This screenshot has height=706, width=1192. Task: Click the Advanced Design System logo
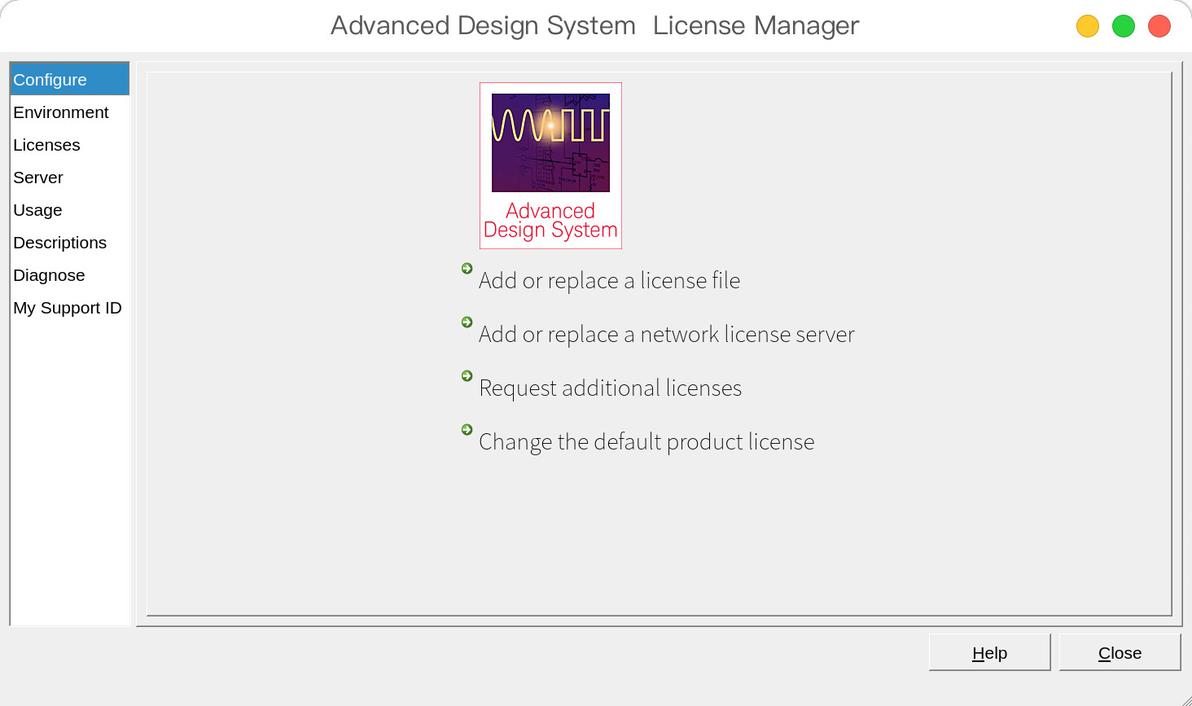click(550, 166)
